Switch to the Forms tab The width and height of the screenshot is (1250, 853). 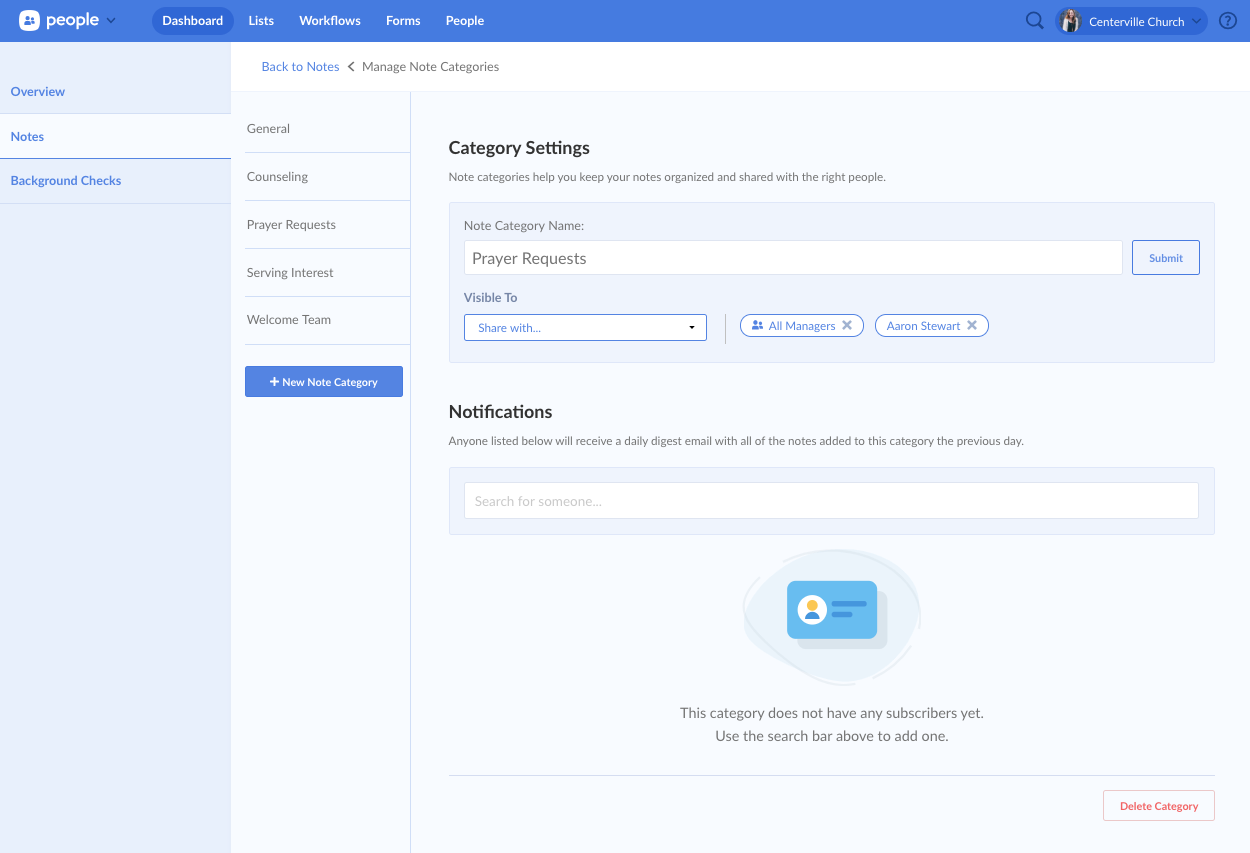click(x=403, y=21)
